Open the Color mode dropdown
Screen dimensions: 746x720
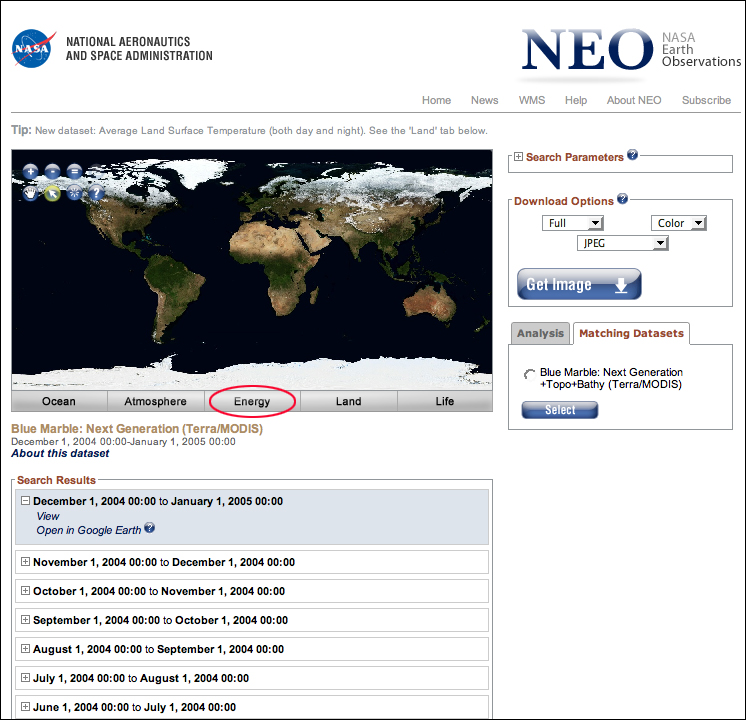point(679,223)
